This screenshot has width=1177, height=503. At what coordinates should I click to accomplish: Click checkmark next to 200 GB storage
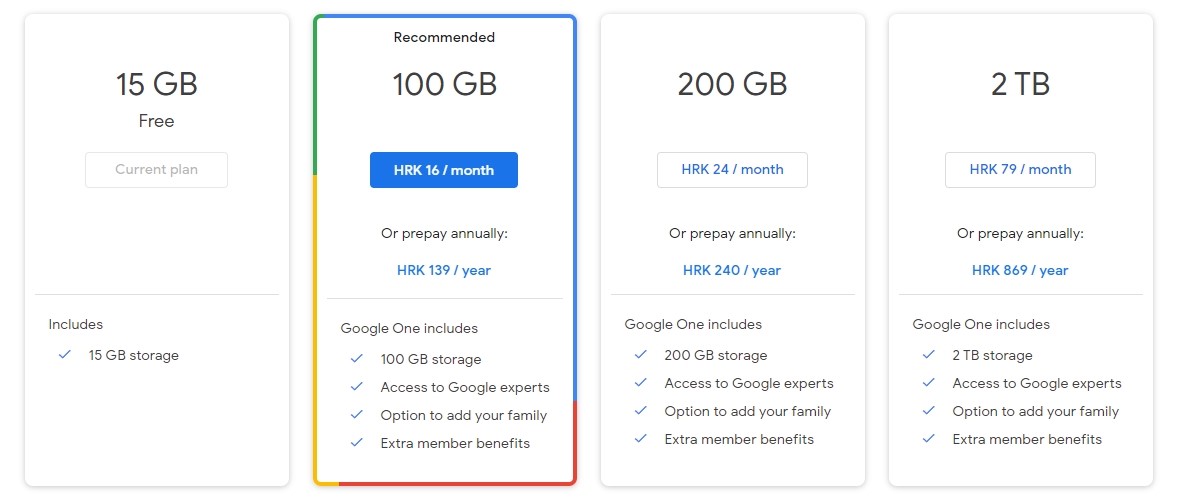click(x=640, y=355)
